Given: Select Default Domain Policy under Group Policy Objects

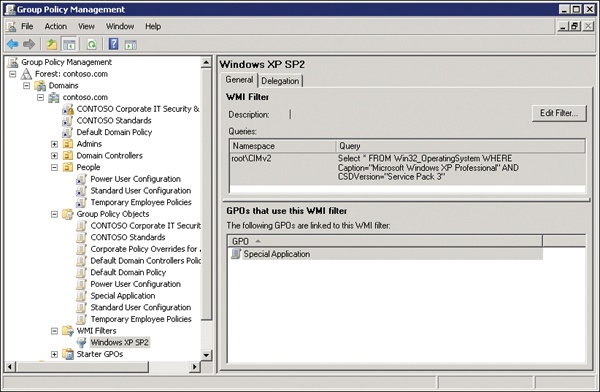Looking at the screenshot, I should 128,273.
